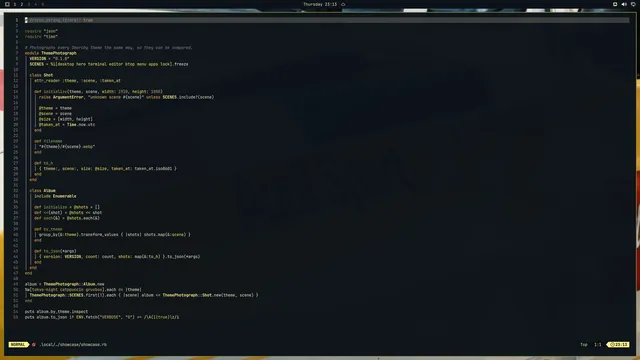The image size is (640, 360).
Task: Click the NORMAL mode indicator in the status line
Action: click(18, 344)
